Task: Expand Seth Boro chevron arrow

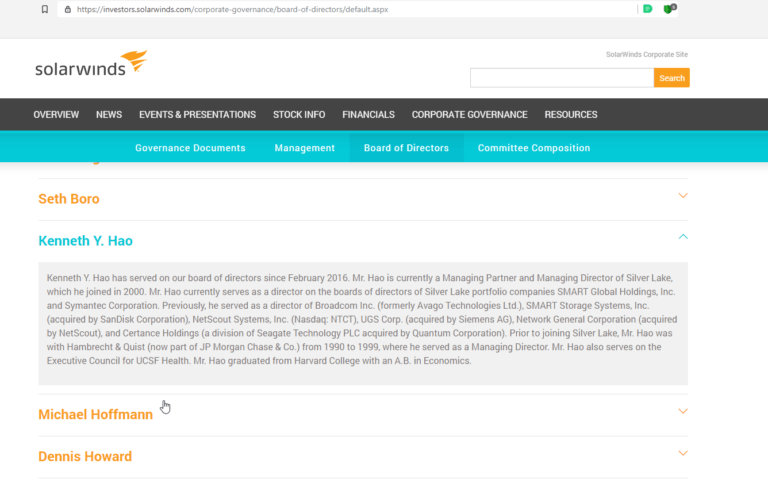Action: click(683, 195)
